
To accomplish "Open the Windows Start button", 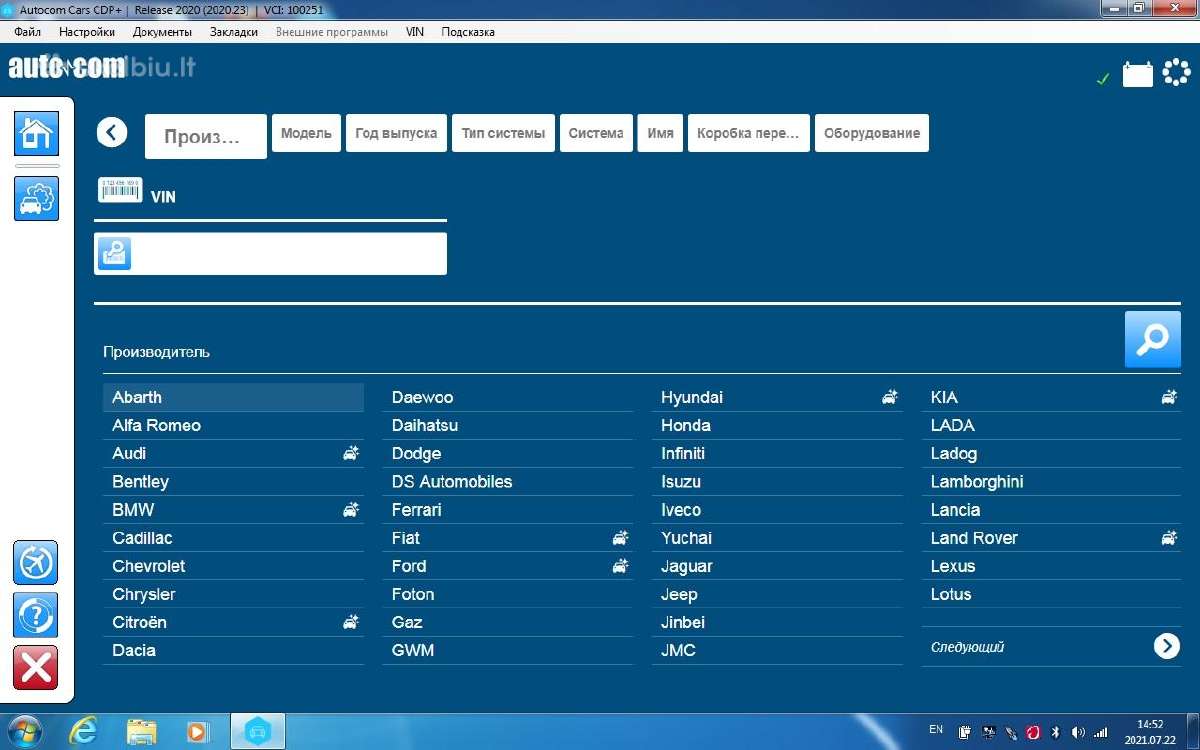I will [24, 731].
